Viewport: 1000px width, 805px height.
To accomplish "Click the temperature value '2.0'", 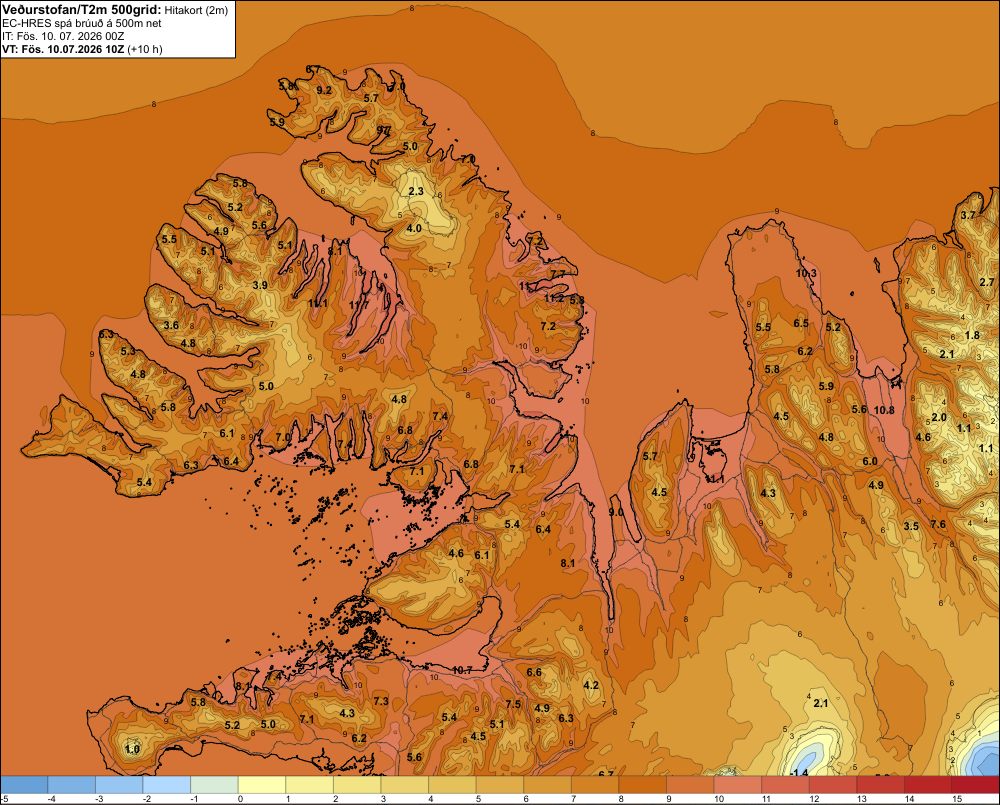I will coord(939,417).
